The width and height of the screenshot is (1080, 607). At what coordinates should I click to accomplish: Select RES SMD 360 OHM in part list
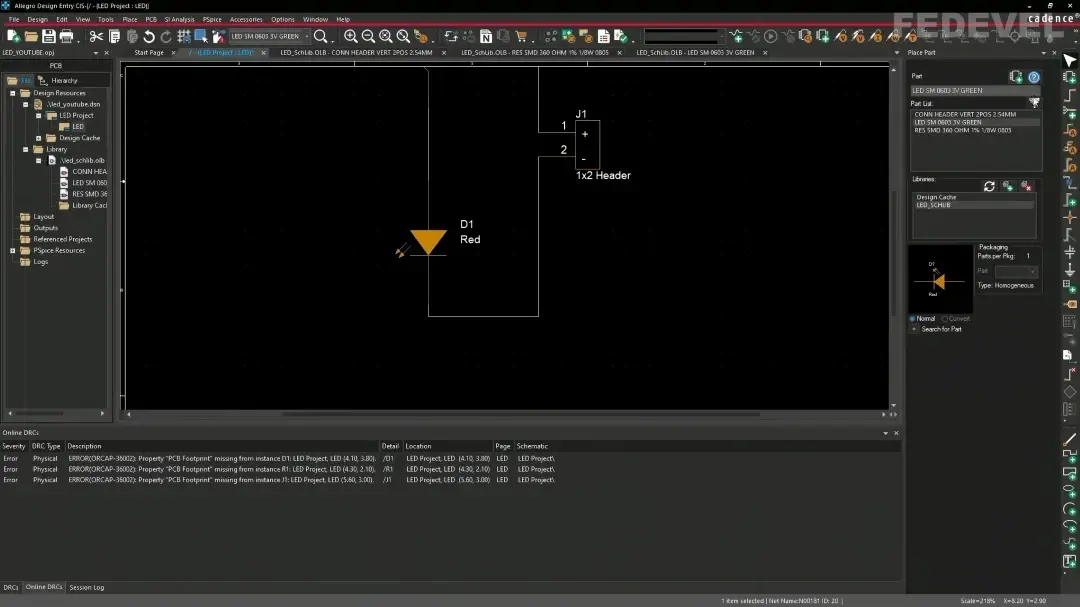[x=962, y=130]
